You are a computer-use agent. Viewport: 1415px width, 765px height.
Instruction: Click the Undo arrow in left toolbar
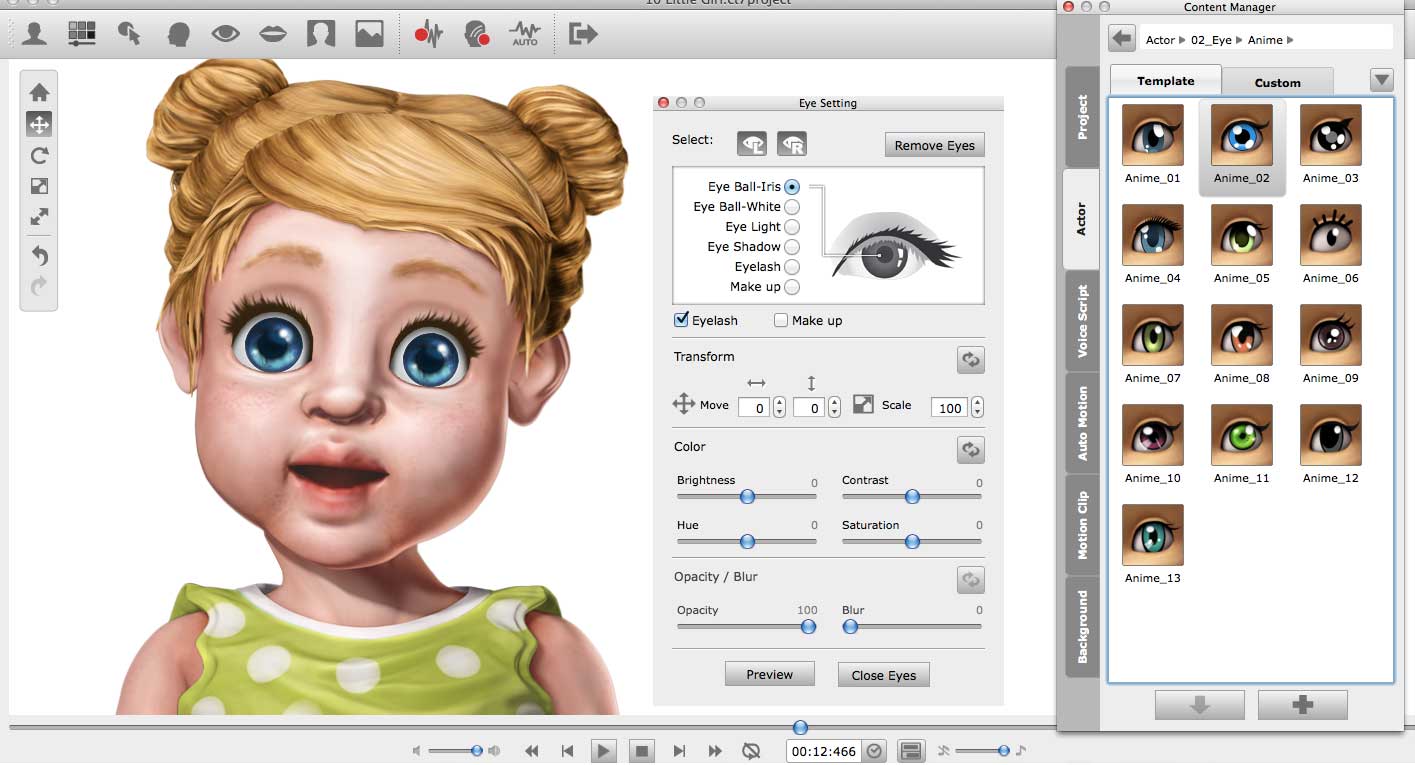tap(39, 255)
